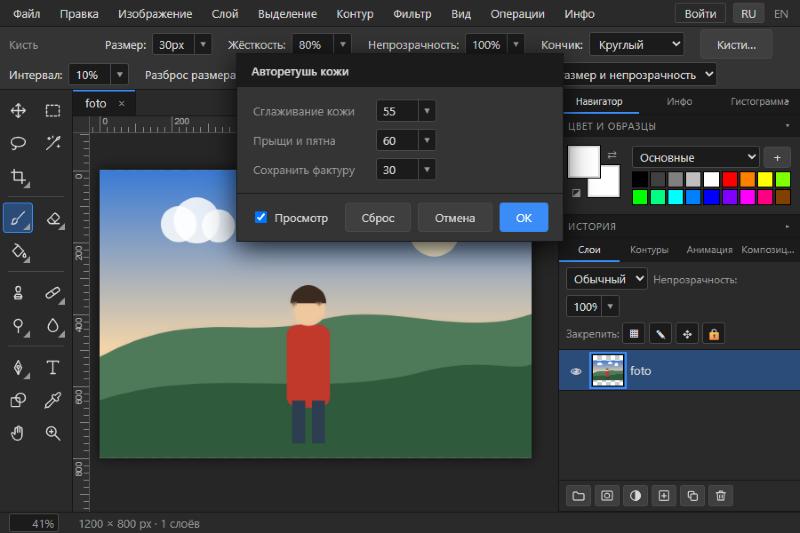Pick the yellow color swatch

tap(765, 179)
